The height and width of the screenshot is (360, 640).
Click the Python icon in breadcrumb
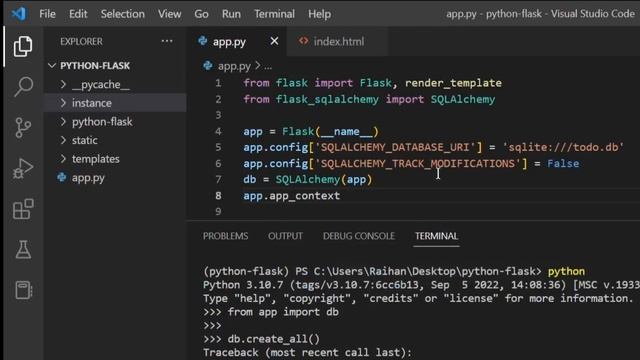208,65
